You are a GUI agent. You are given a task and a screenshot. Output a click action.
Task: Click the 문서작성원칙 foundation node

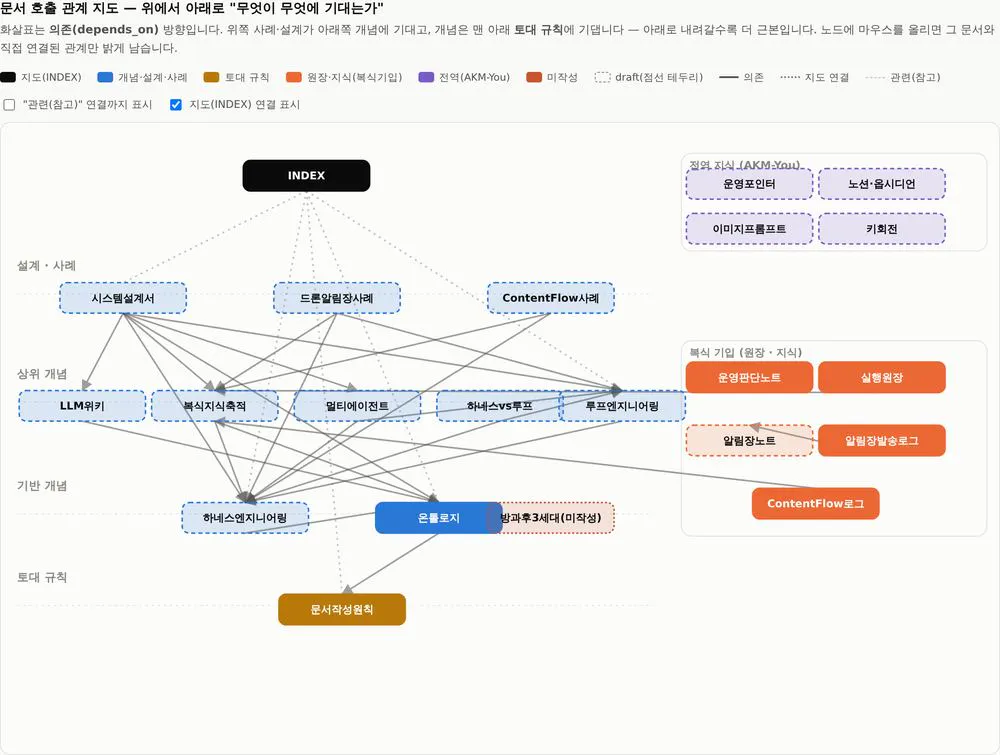[342, 610]
